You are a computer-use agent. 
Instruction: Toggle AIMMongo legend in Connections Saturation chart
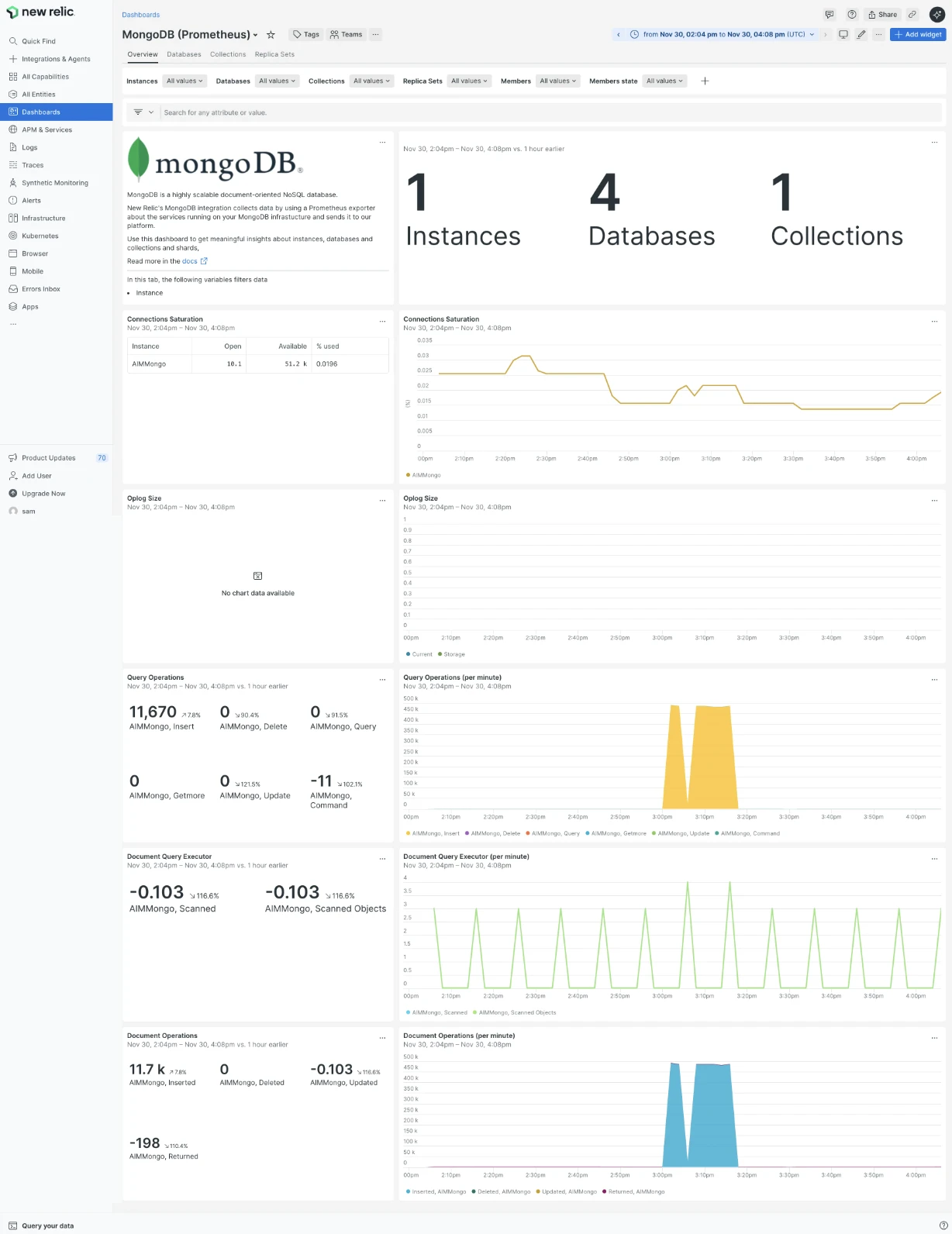click(x=423, y=475)
